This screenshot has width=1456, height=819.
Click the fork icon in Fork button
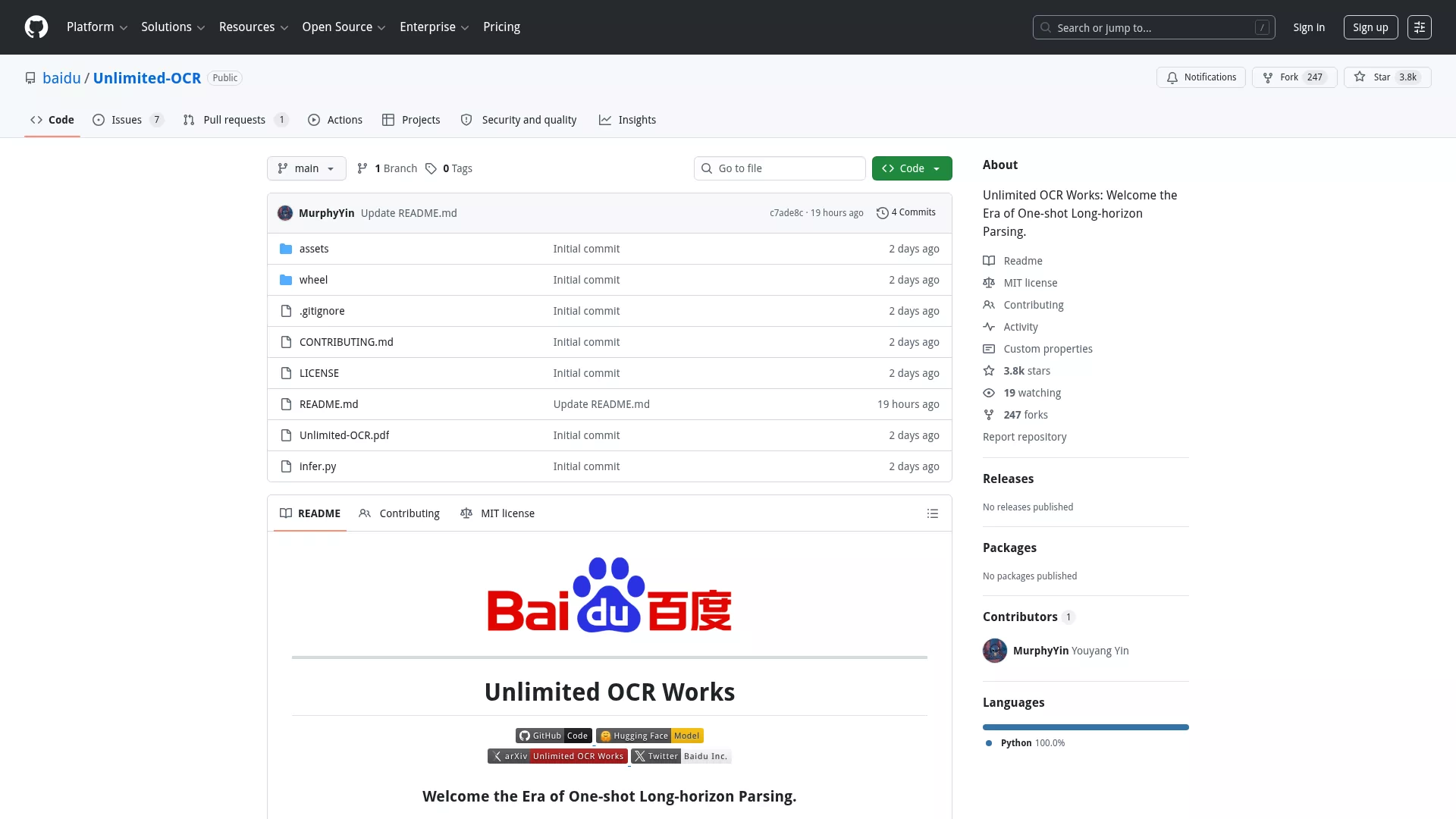coord(1268,77)
